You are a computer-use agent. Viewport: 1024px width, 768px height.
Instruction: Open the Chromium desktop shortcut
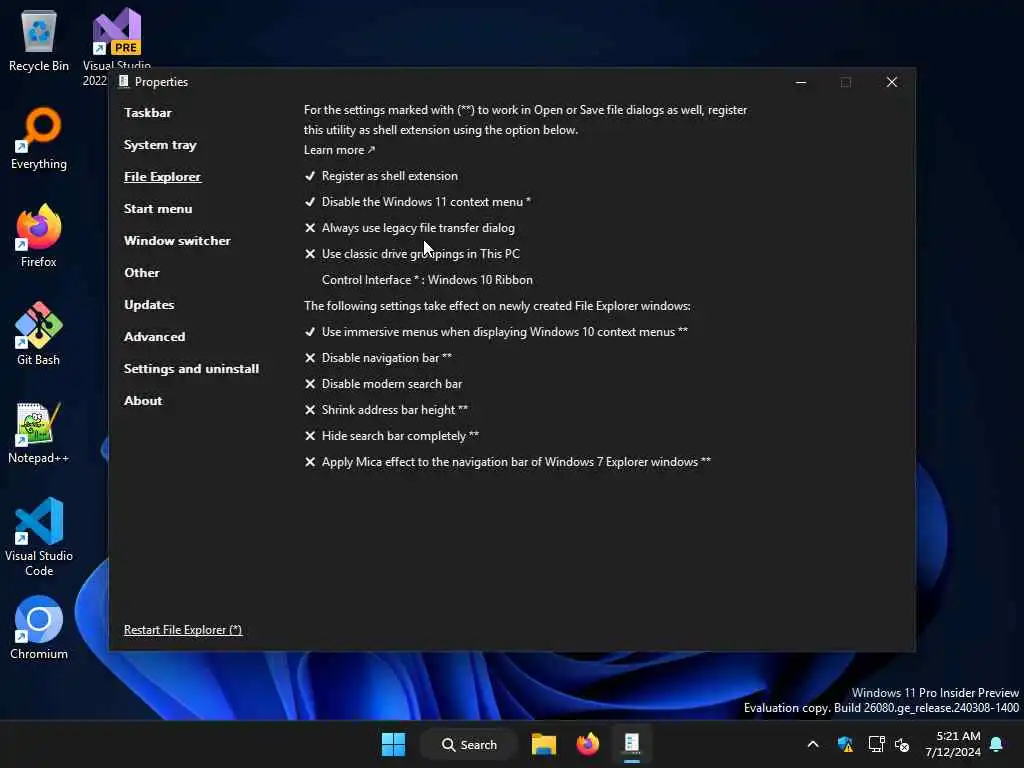tap(39, 628)
